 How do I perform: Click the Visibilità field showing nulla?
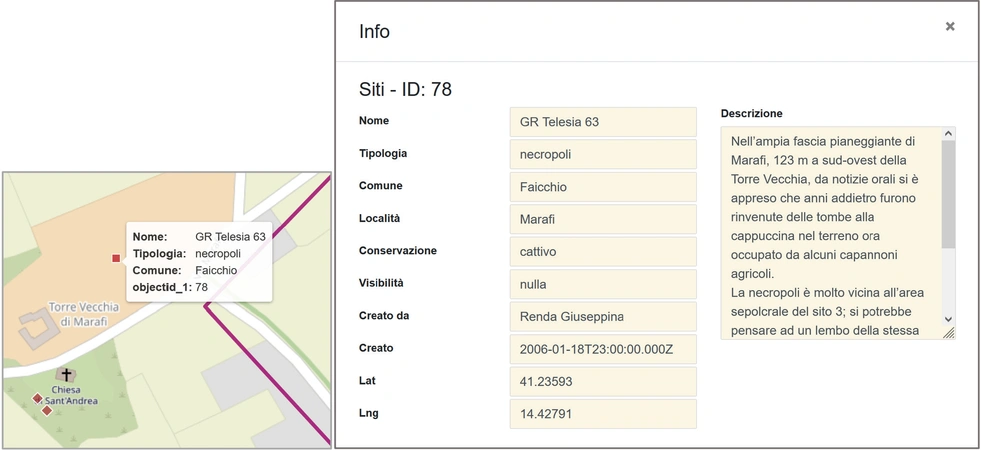click(602, 284)
